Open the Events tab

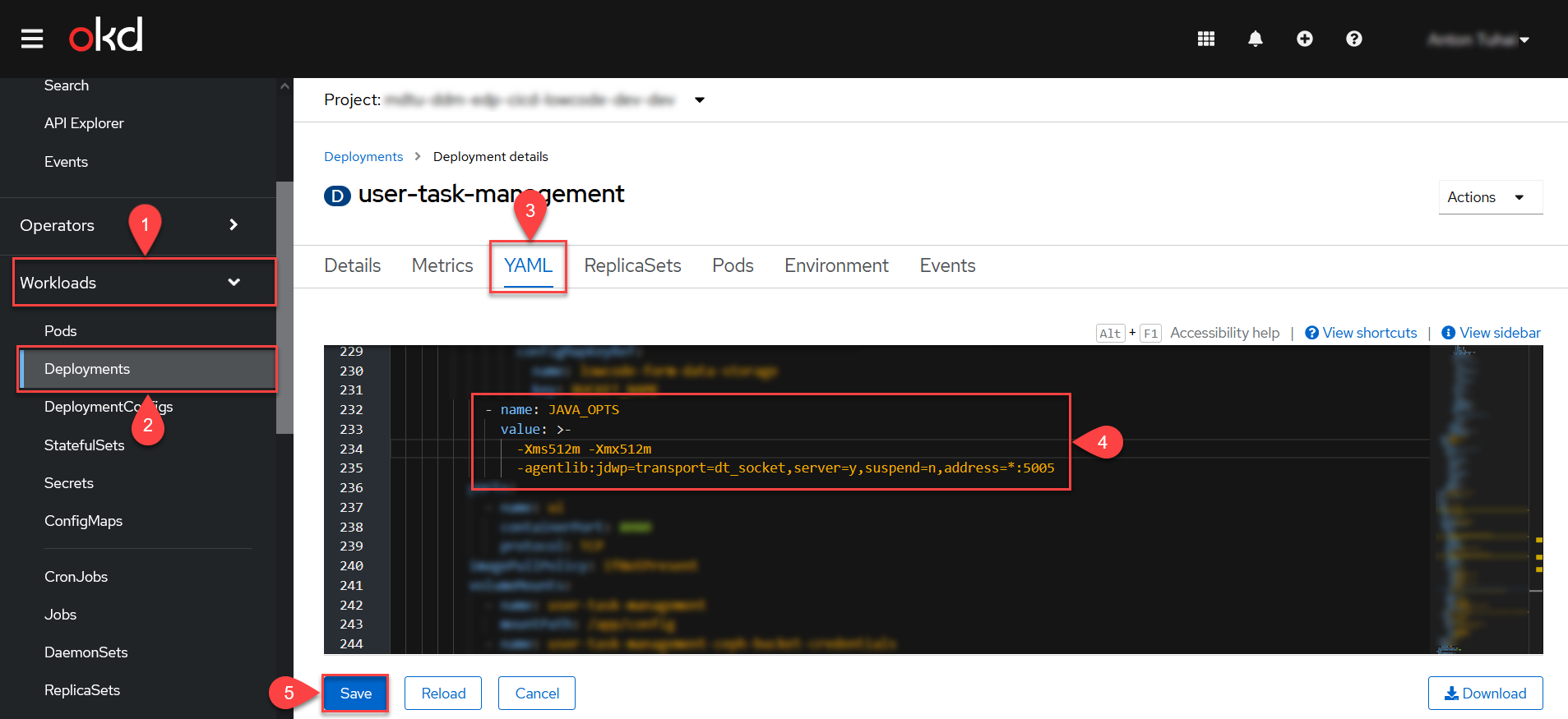[947, 265]
